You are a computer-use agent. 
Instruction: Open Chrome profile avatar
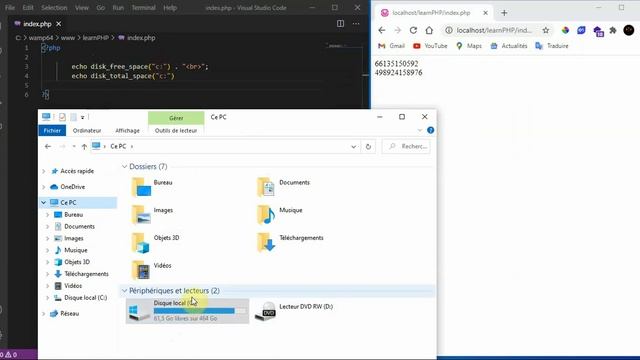coord(629,30)
